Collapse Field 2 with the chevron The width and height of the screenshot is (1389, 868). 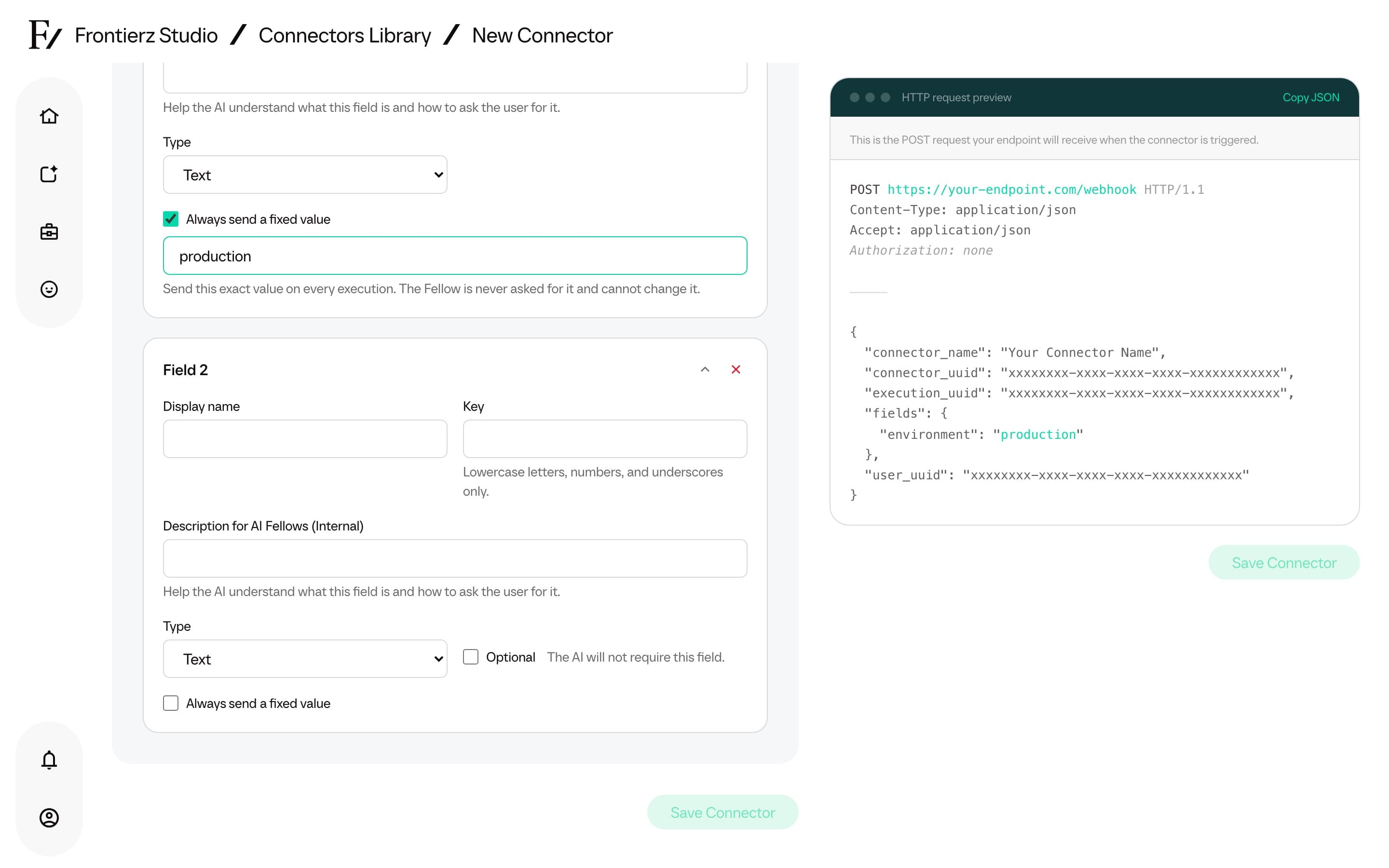coord(705,370)
